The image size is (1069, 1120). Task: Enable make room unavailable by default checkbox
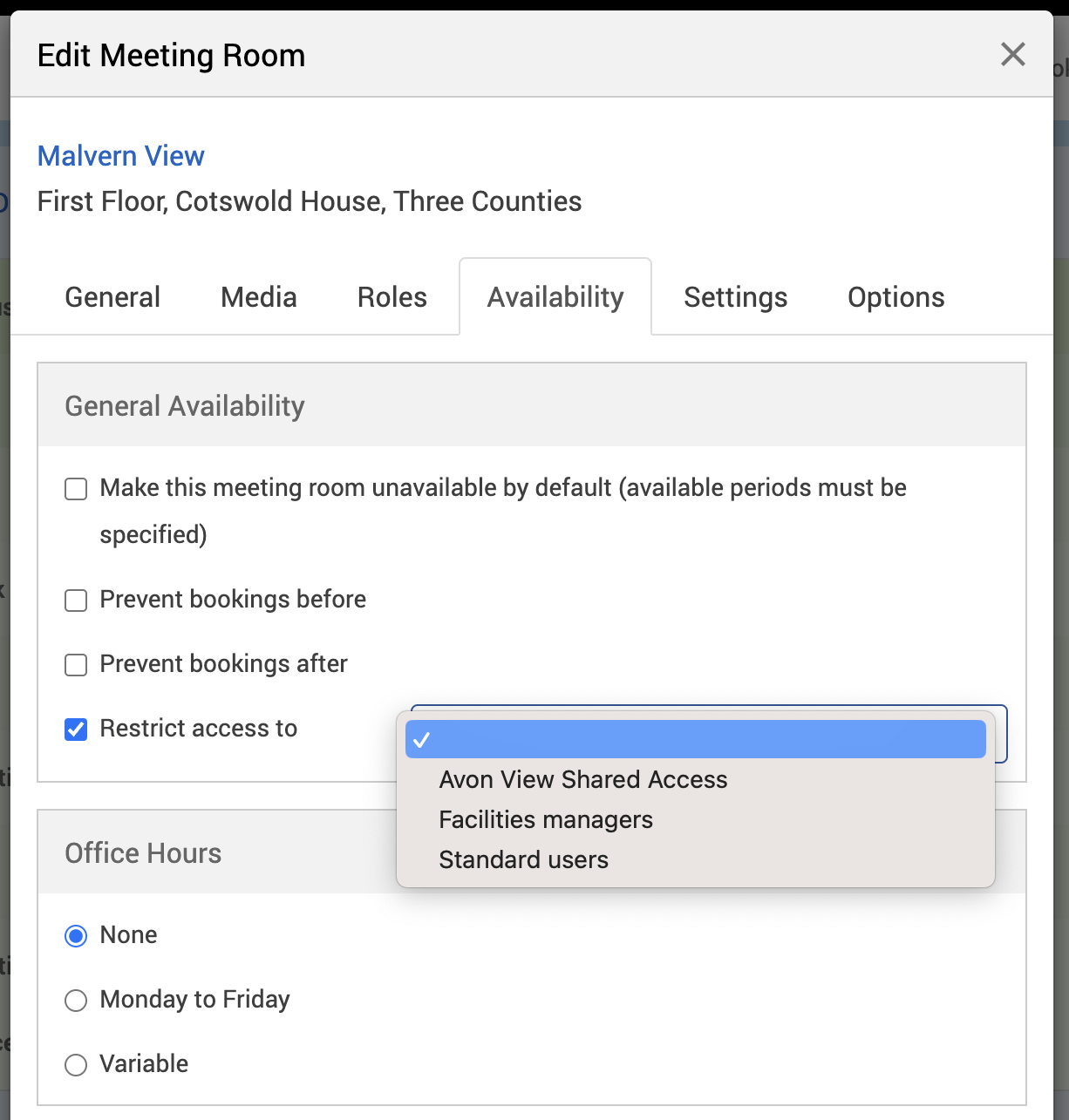point(77,489)
